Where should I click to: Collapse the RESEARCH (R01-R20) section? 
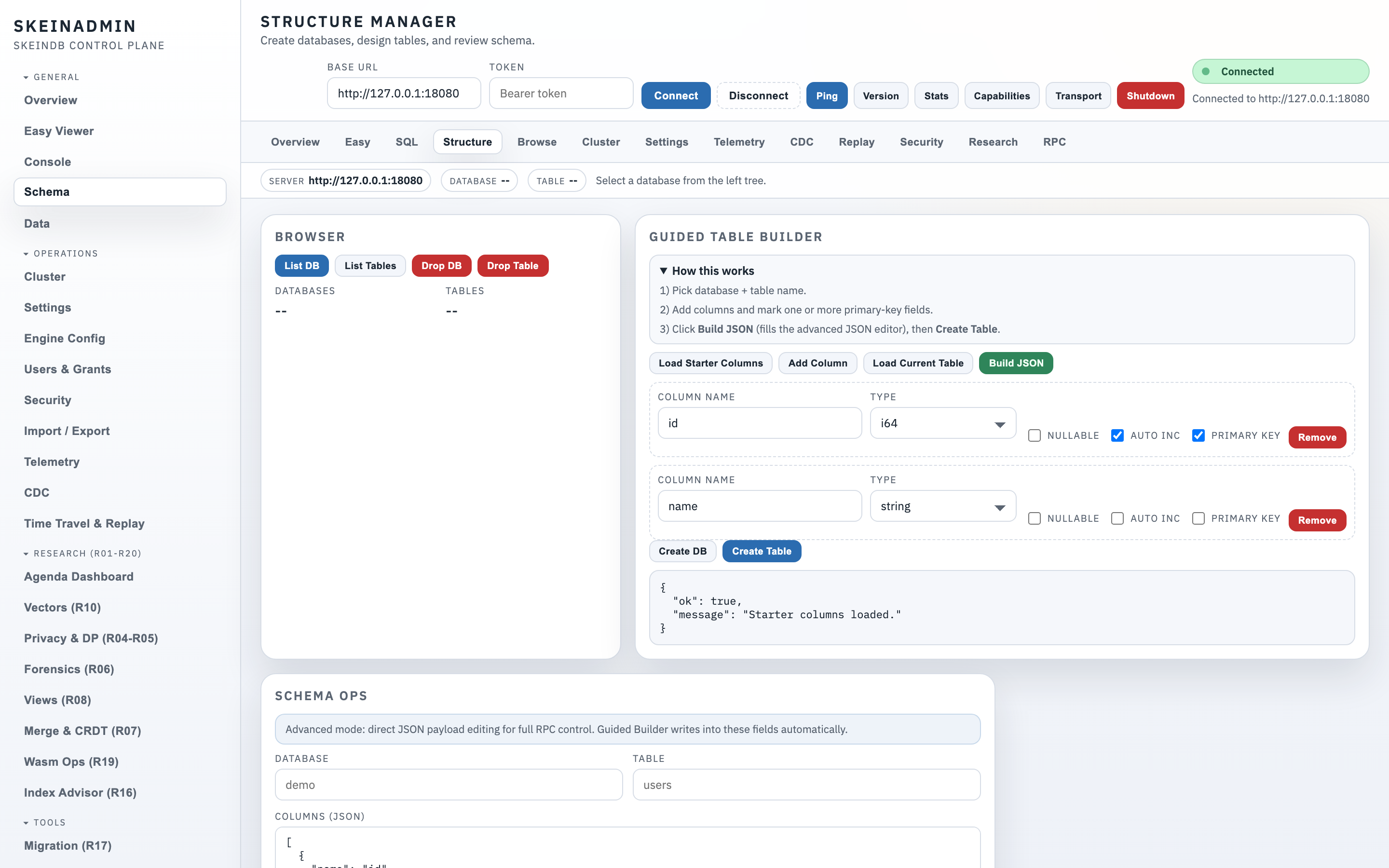(x=82, y=554)
